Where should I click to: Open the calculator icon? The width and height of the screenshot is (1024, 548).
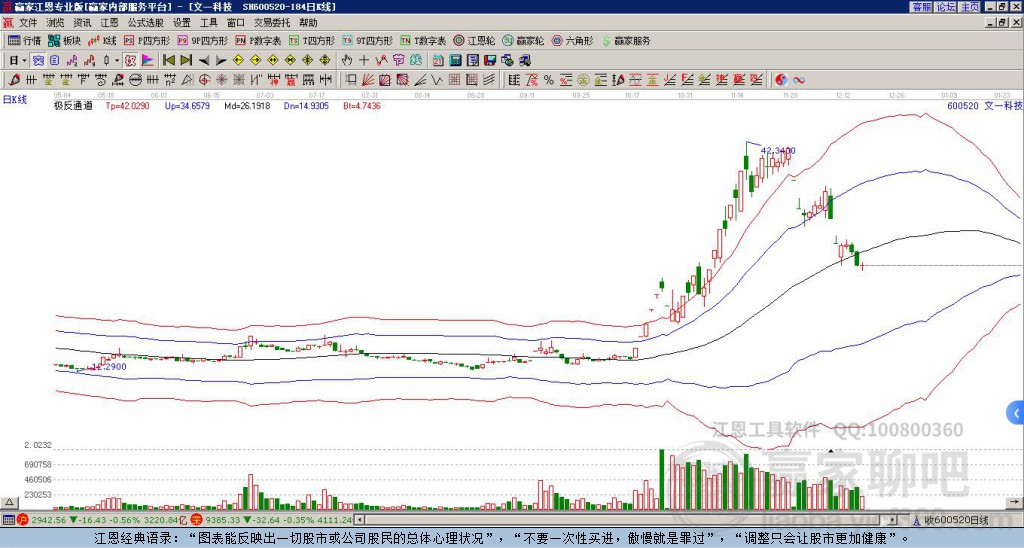click(x=455, y=61)
